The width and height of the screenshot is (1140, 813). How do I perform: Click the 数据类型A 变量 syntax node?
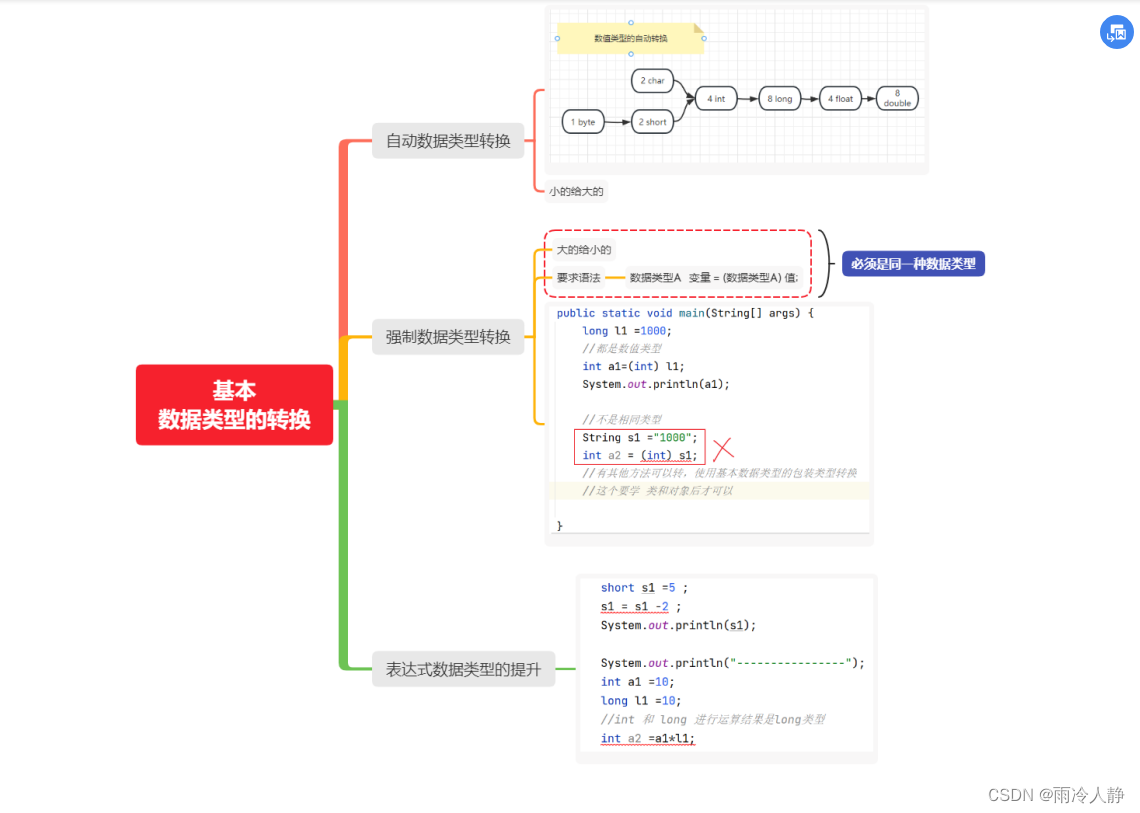pyautogui.click(x=713, y=277)
